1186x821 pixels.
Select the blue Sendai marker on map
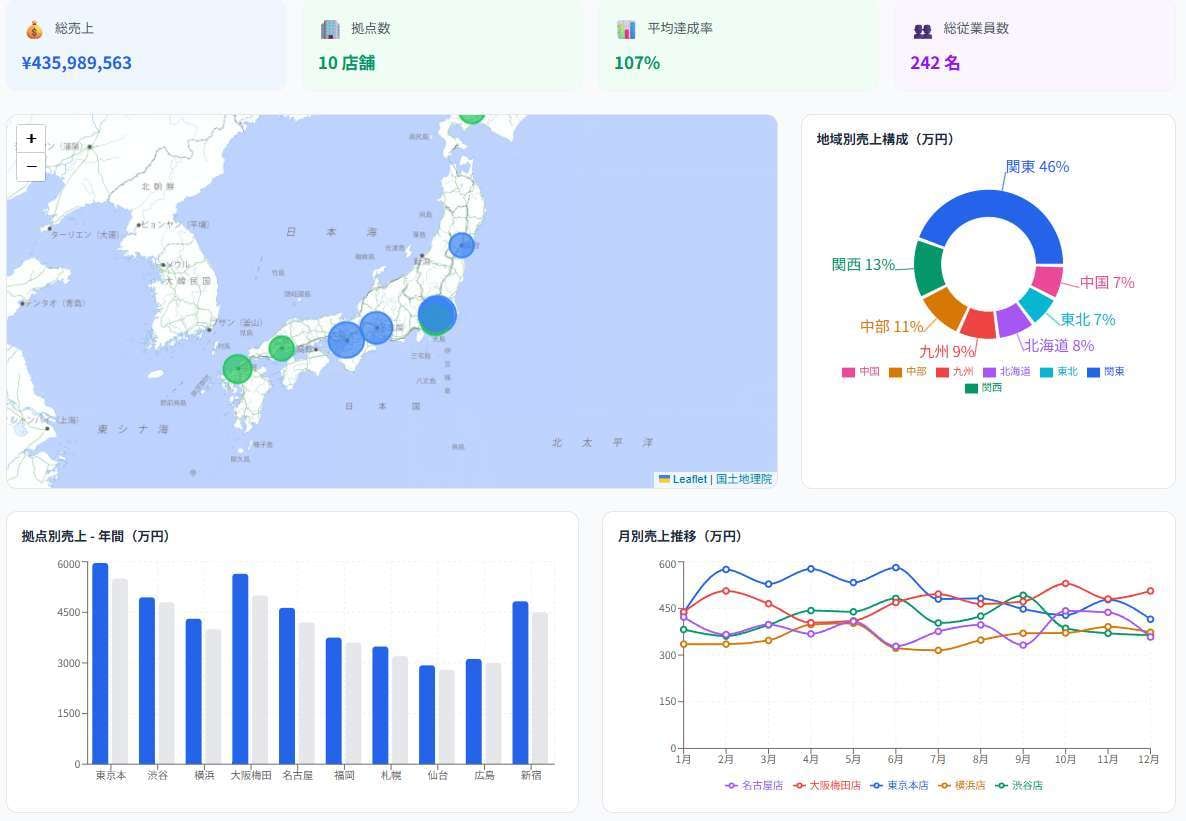[461, 245]
